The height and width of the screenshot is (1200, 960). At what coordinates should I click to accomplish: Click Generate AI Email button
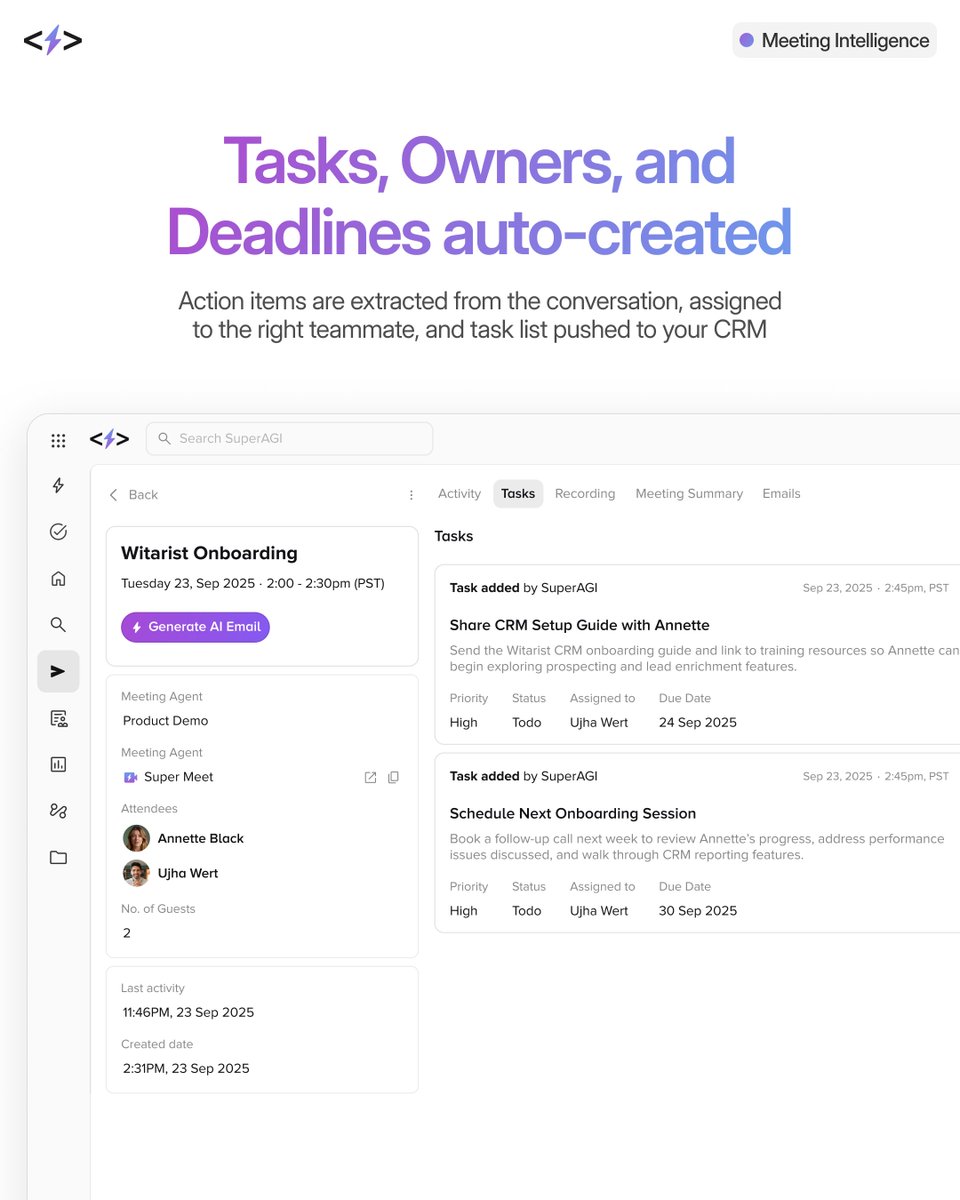[x=195, y=627]
